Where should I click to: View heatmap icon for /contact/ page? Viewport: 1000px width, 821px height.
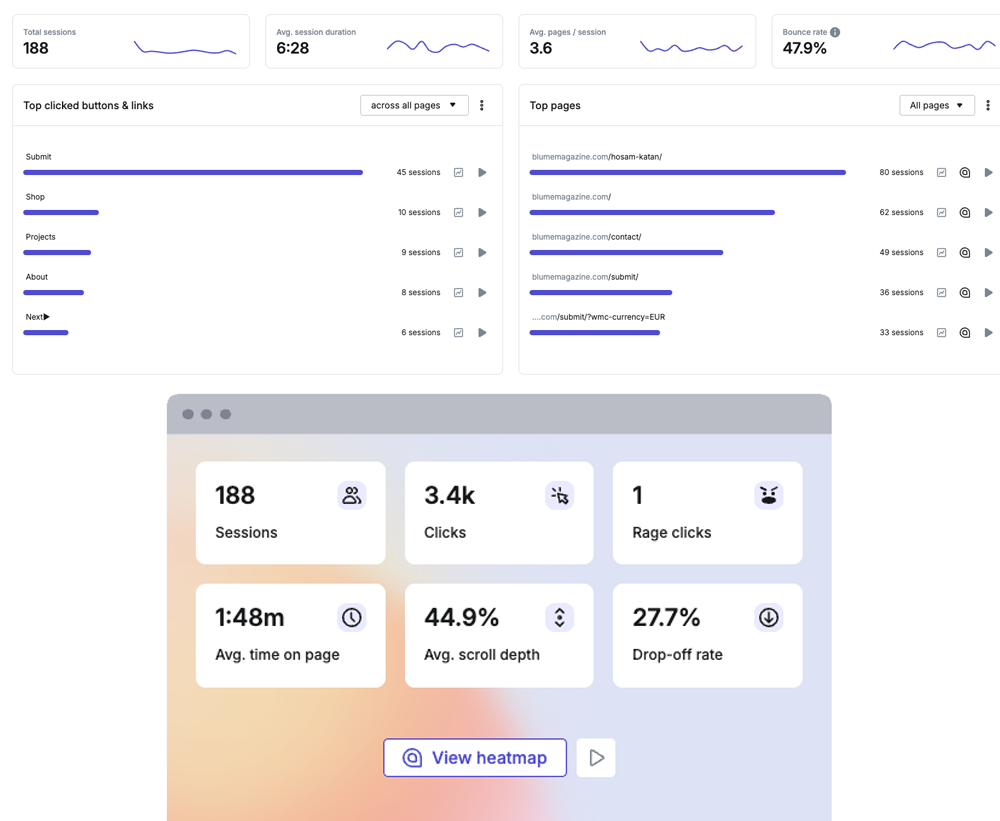coord(965,253)
